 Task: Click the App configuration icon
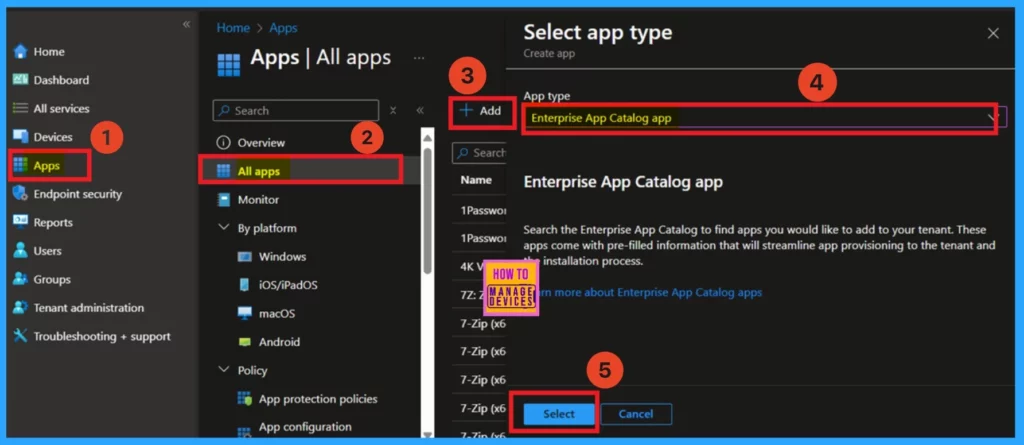click(245, 431)
